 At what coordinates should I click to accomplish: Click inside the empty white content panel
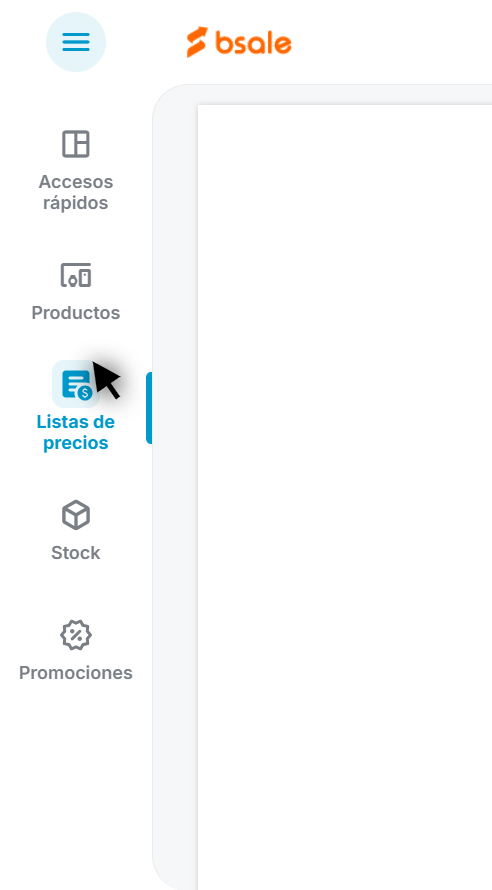pos(344,497)
